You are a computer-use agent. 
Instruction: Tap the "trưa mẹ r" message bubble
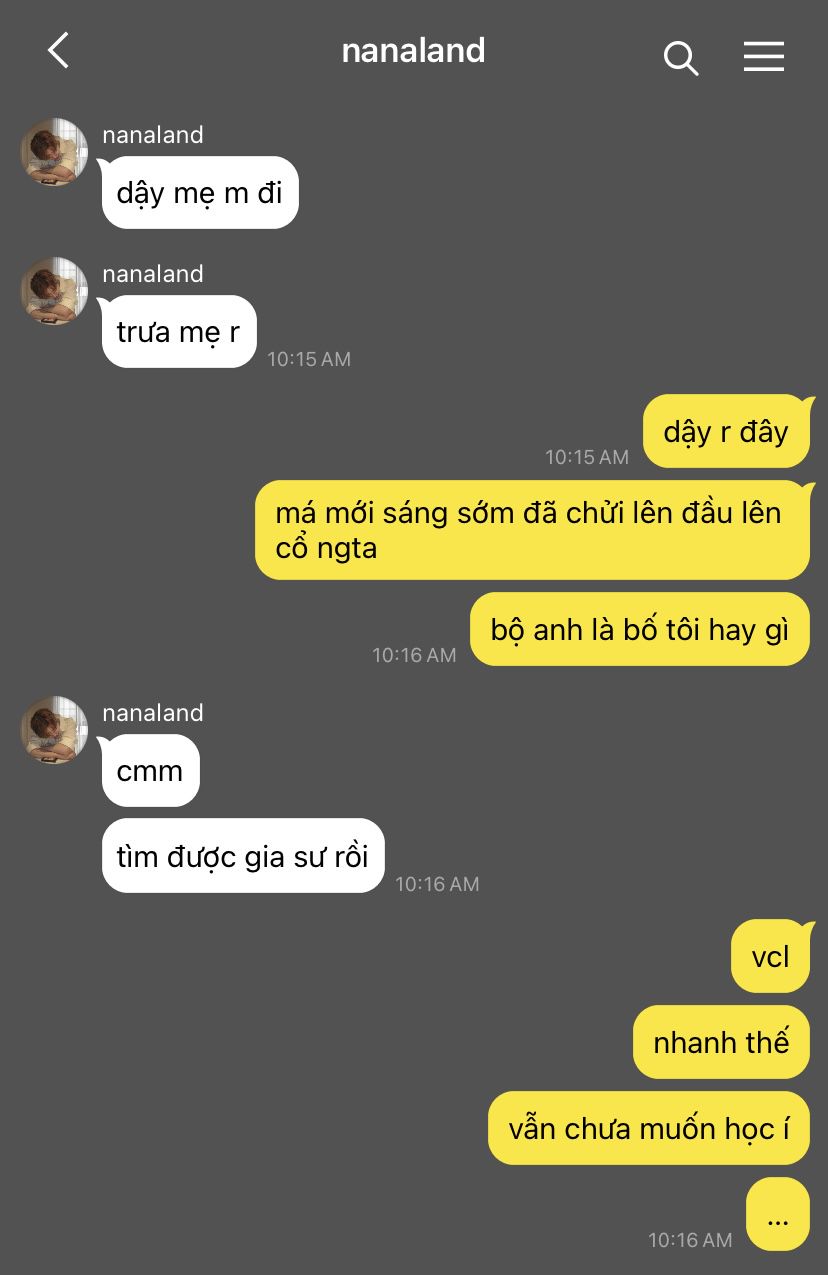[x=179, y=331]
